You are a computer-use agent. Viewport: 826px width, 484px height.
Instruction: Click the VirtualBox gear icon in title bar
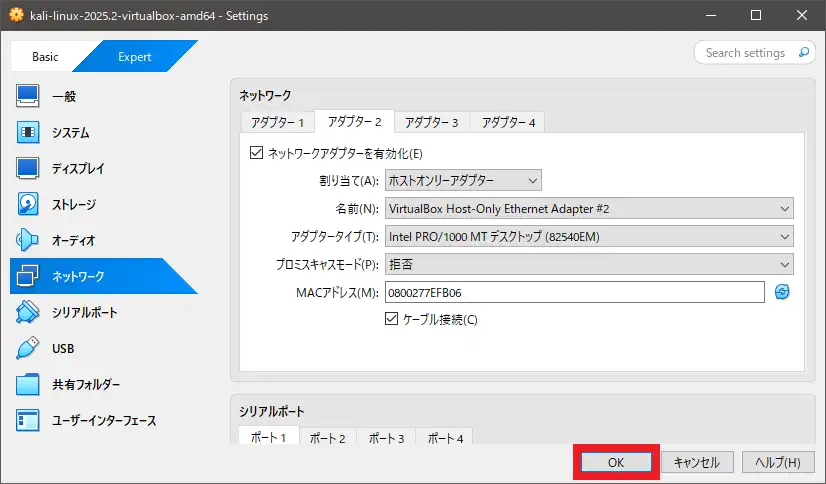16,15
